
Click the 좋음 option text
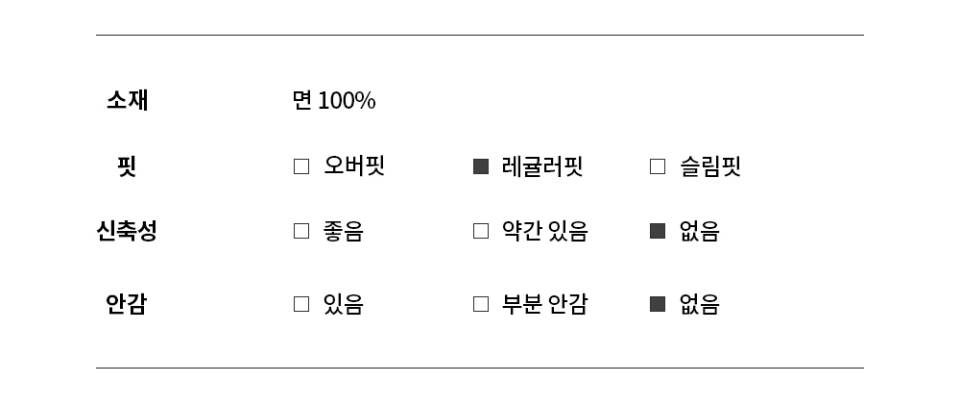[x=343, y=232]
